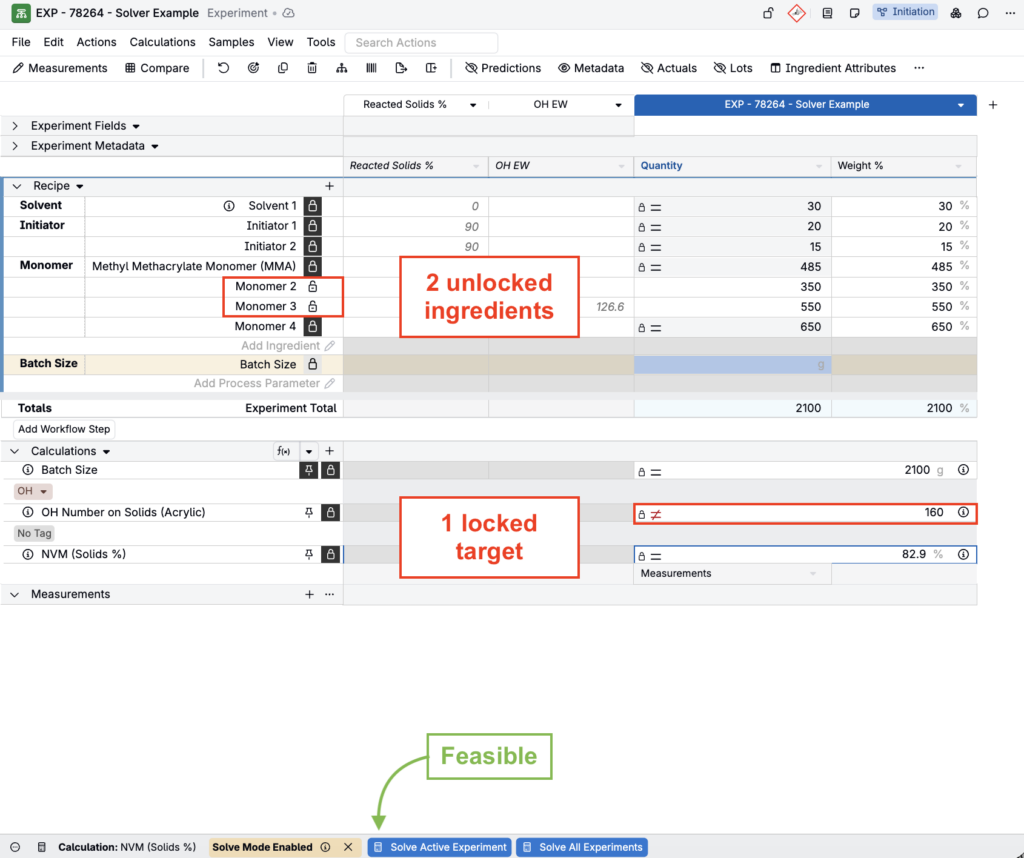Screen dimensions: 1024x858
Task: Click the undo arrow in the toolbar
Action: [223, 68]
